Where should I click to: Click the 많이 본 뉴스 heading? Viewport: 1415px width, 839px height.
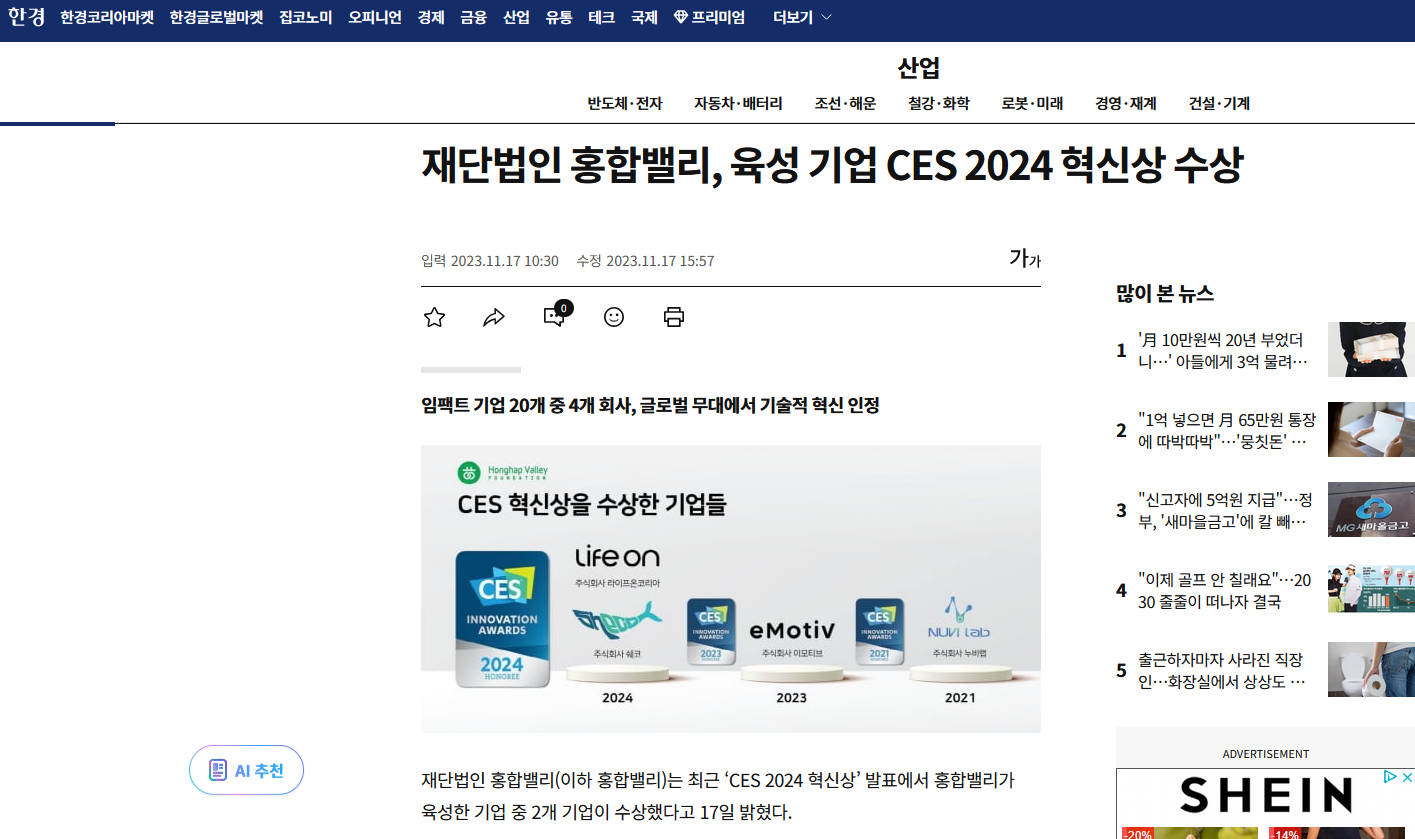pos(1165,293)
